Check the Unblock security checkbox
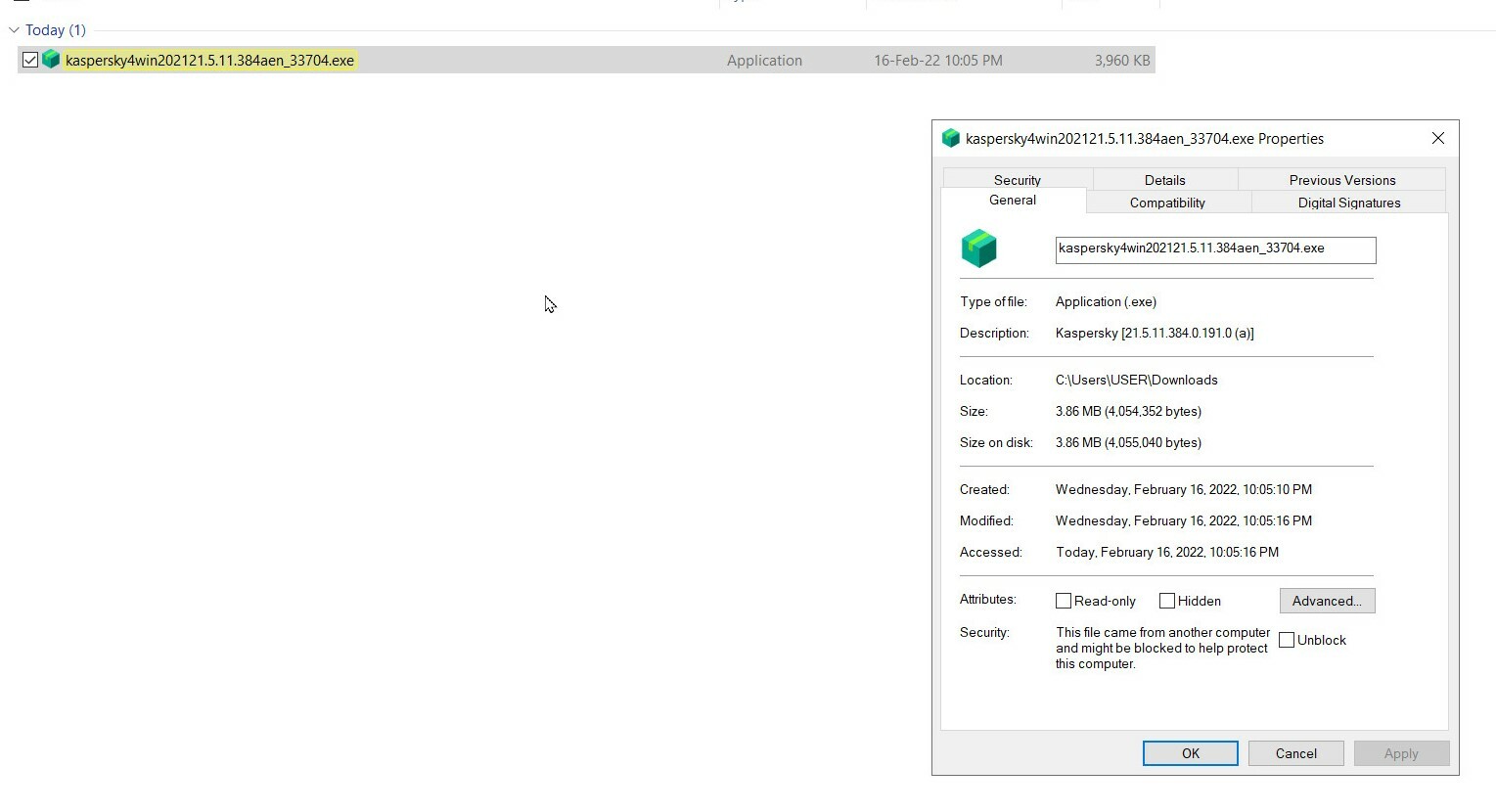Screen dimensions: 1496x812 1287,640
